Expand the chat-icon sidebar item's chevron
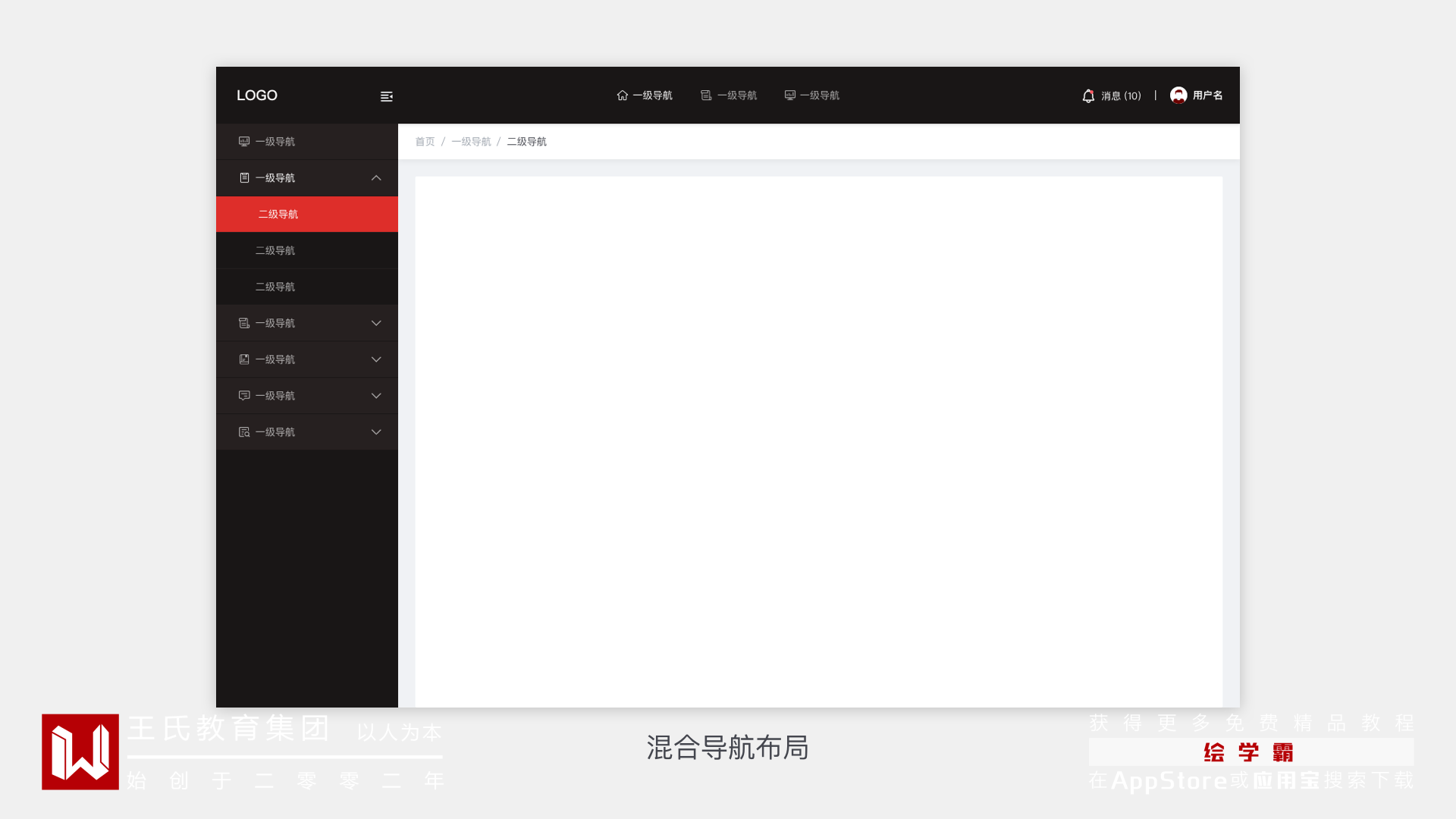This screenshot has width=1456, height=819. click(x=376, y=396)
